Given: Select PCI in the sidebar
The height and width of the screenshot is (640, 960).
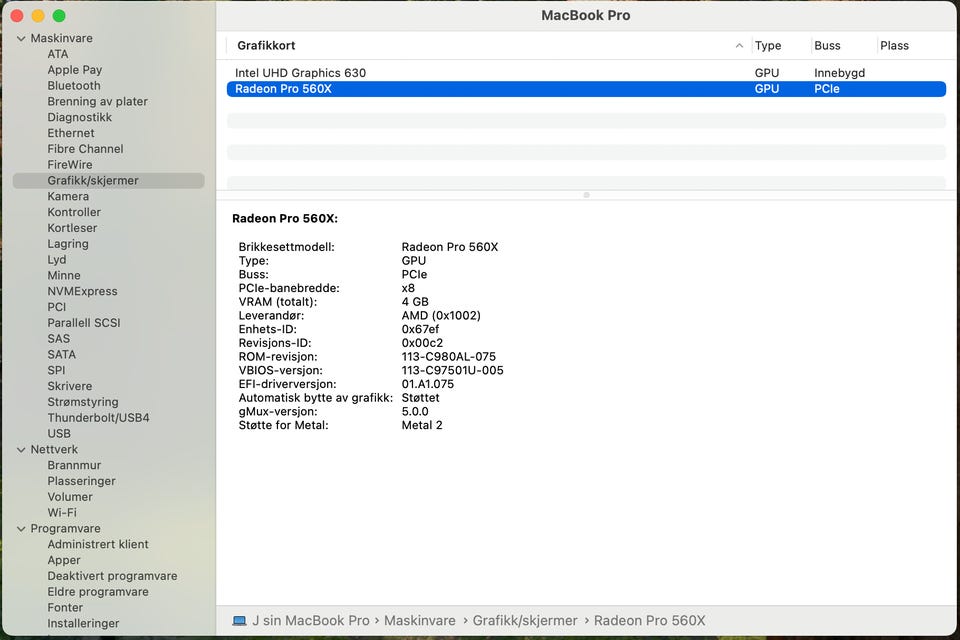Looking at the screenshot, I should tap(56, 307).
